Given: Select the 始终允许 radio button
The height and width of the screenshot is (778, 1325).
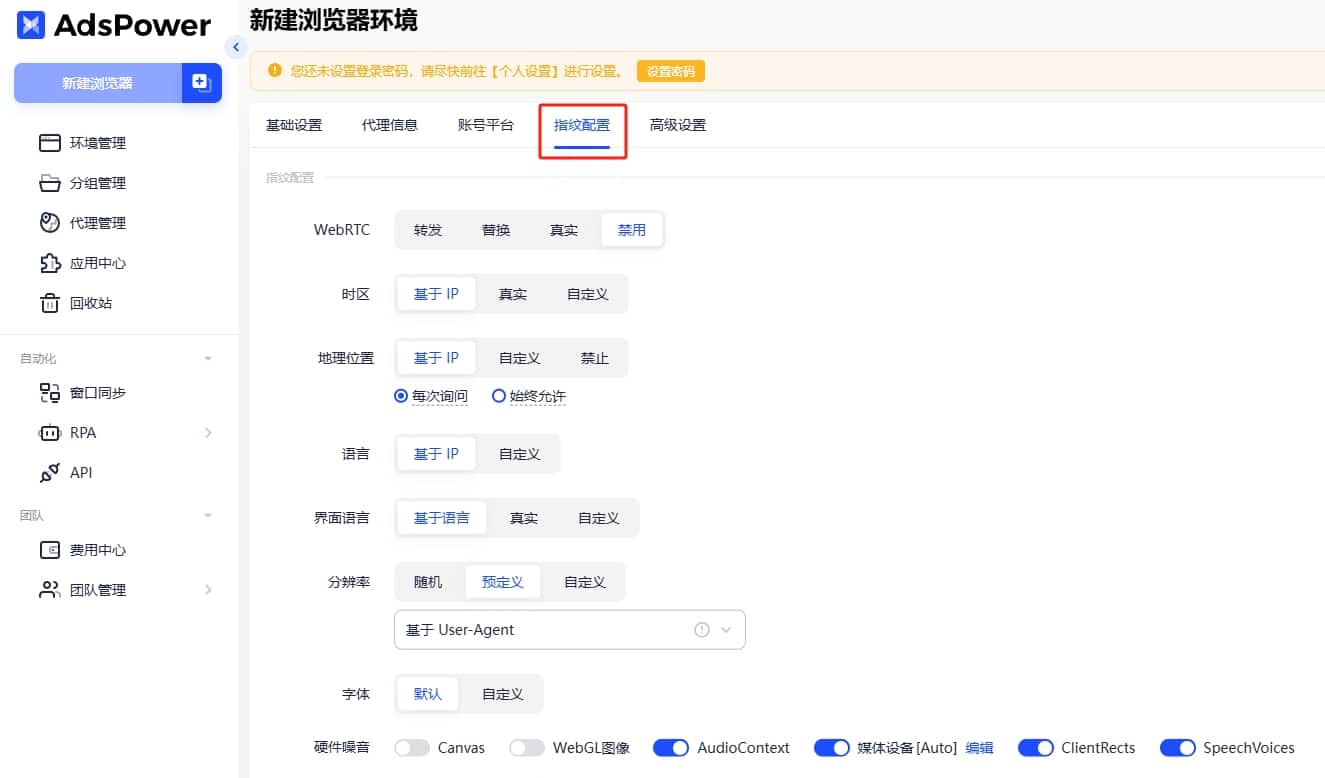Looking at the screenshot, I should (x=499, y=396).
